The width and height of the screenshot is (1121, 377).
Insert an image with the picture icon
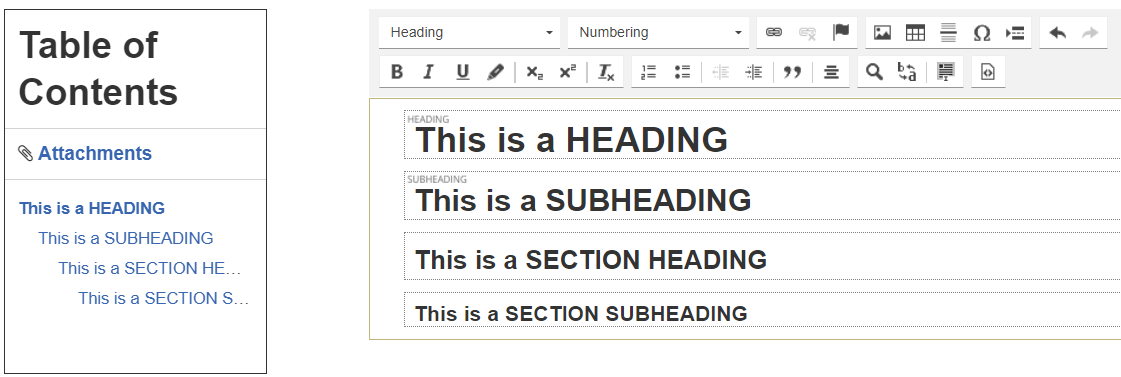pos(882,32)
